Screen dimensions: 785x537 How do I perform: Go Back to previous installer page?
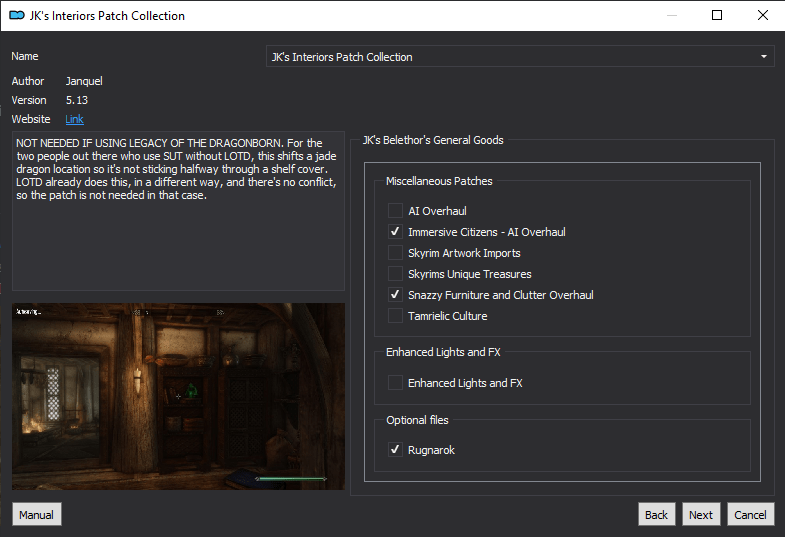click(x=656, y=514)
